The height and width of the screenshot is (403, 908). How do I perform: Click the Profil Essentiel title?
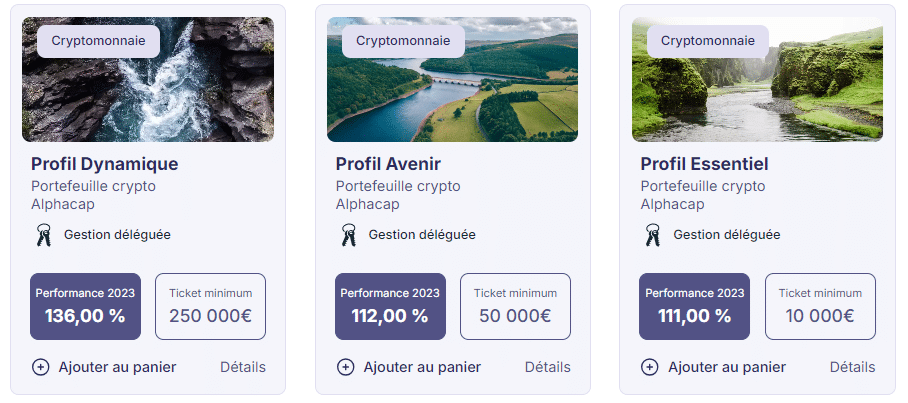[x=704, y=164]
